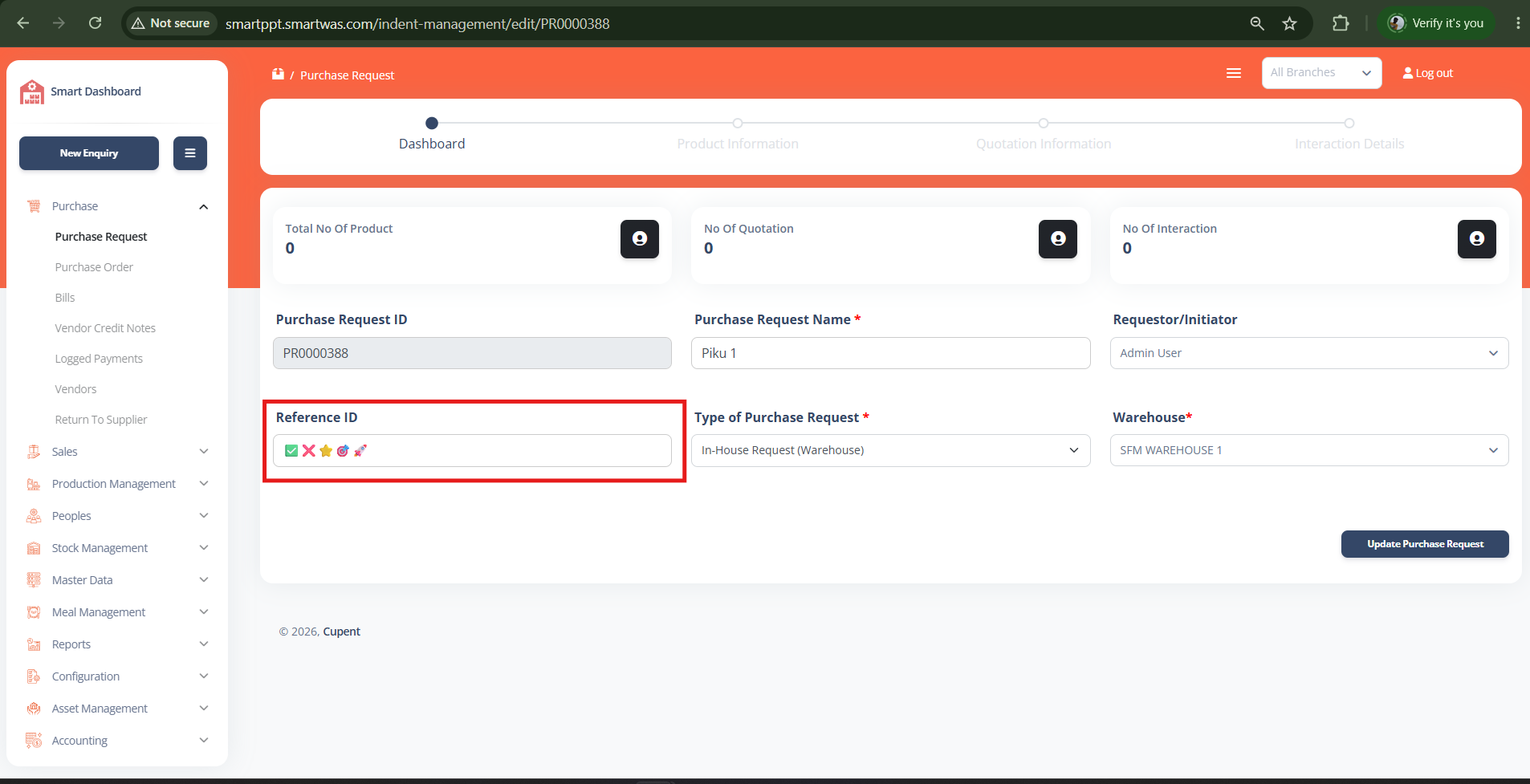Open the All Branches dropdown
1530x784 pixels.
tap(1321, 73)
